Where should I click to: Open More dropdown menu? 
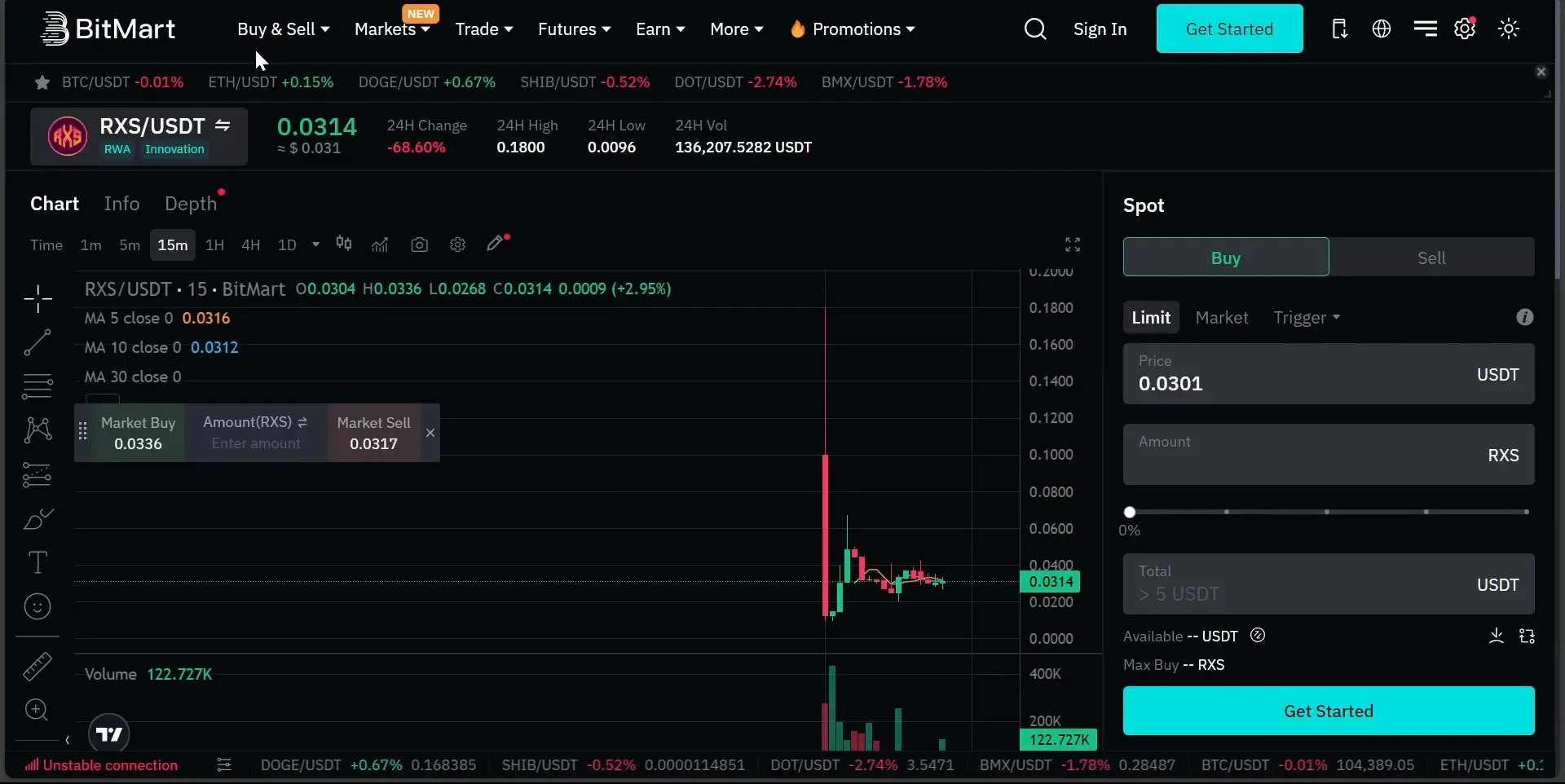(737, 29)
